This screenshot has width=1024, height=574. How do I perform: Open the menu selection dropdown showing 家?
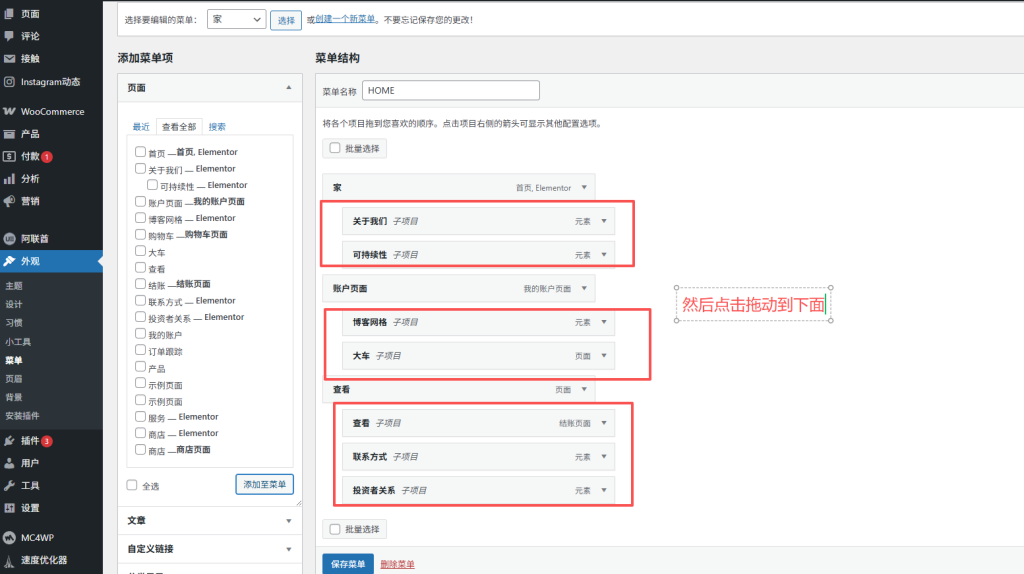(236, 20)
